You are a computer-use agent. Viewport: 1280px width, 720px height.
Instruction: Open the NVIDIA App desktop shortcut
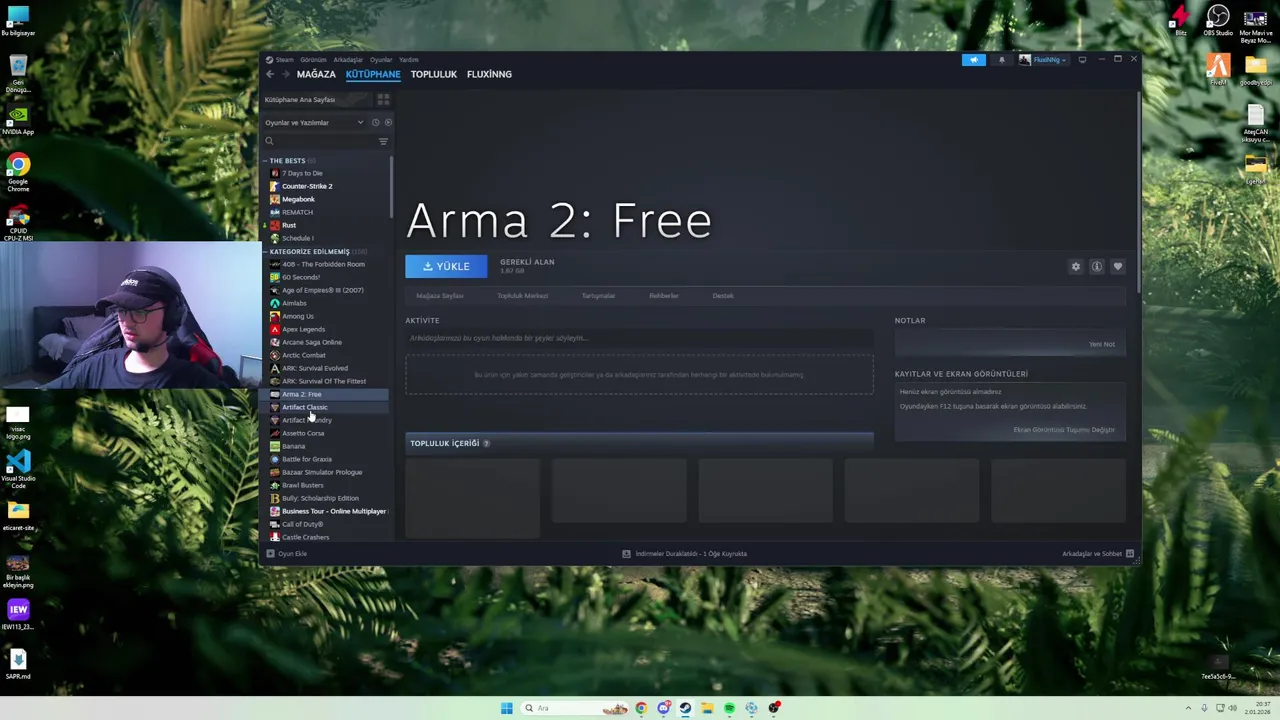[x=18, y=120]
